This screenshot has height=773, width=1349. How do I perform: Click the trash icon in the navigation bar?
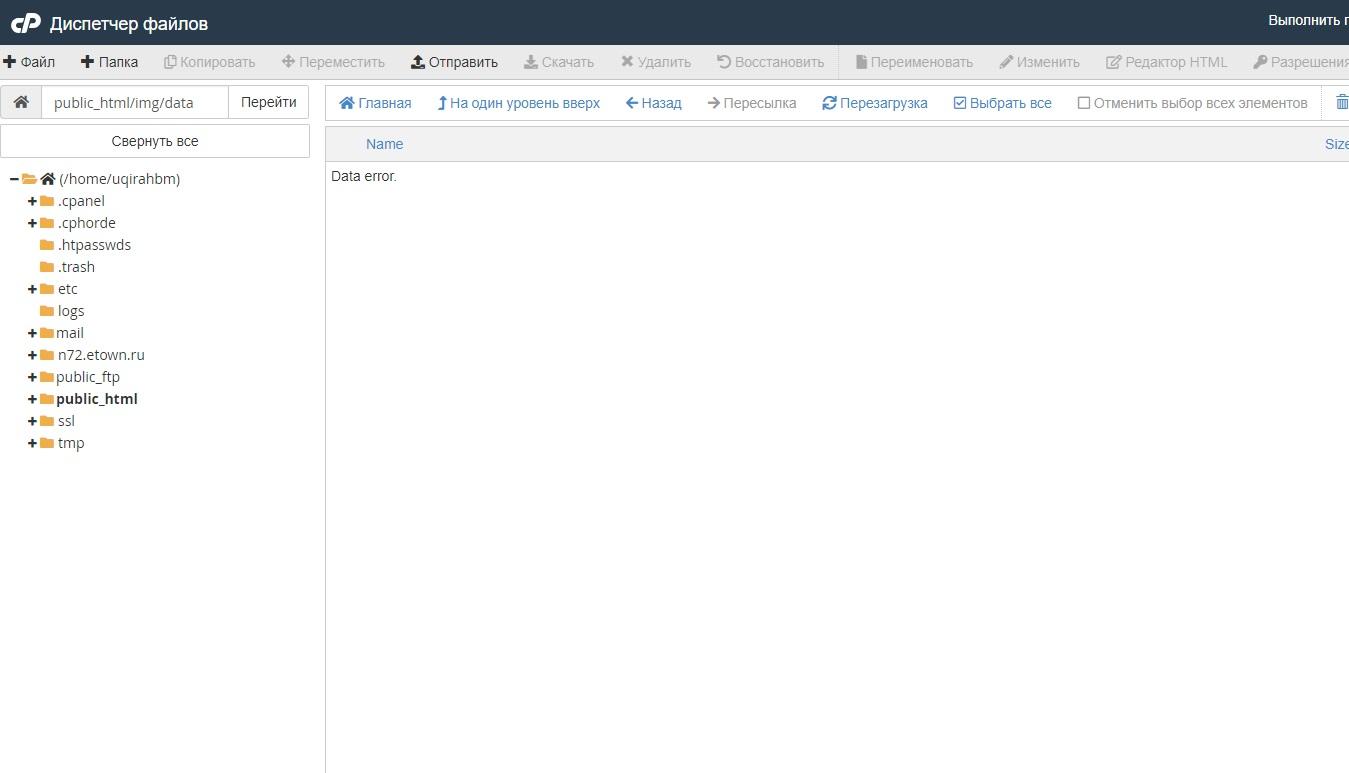[x=1342, y=102]
